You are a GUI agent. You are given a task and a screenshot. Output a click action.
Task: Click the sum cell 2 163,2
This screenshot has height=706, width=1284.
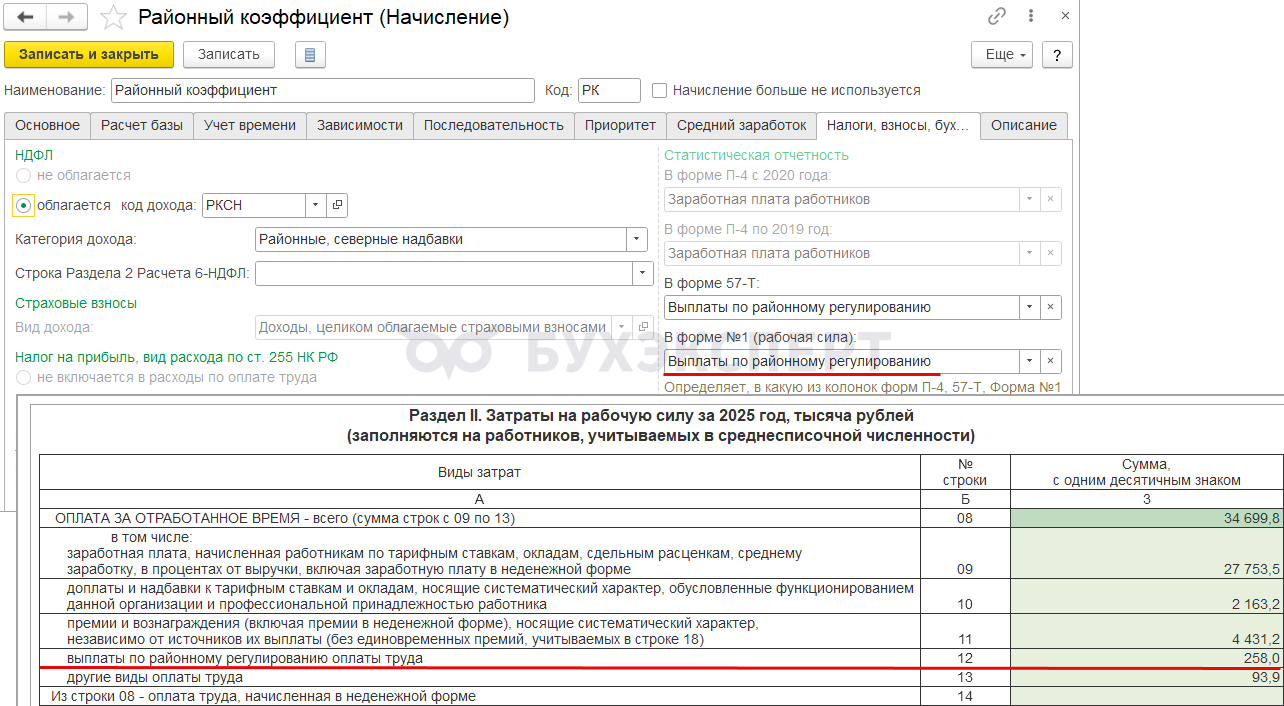[x=1146, y=596]
